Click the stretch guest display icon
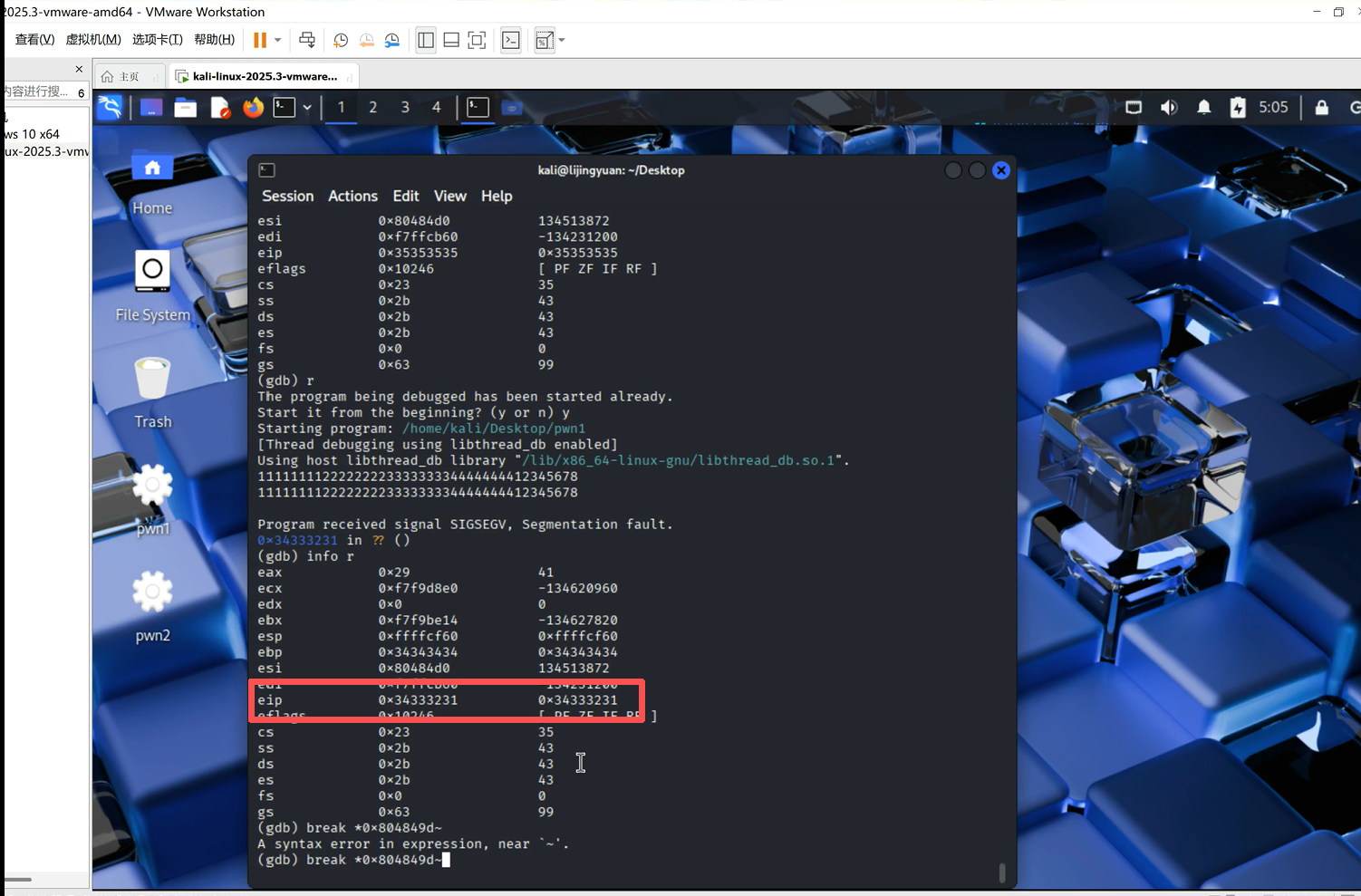Screen dimensions: 1361x896 (544, 40)
